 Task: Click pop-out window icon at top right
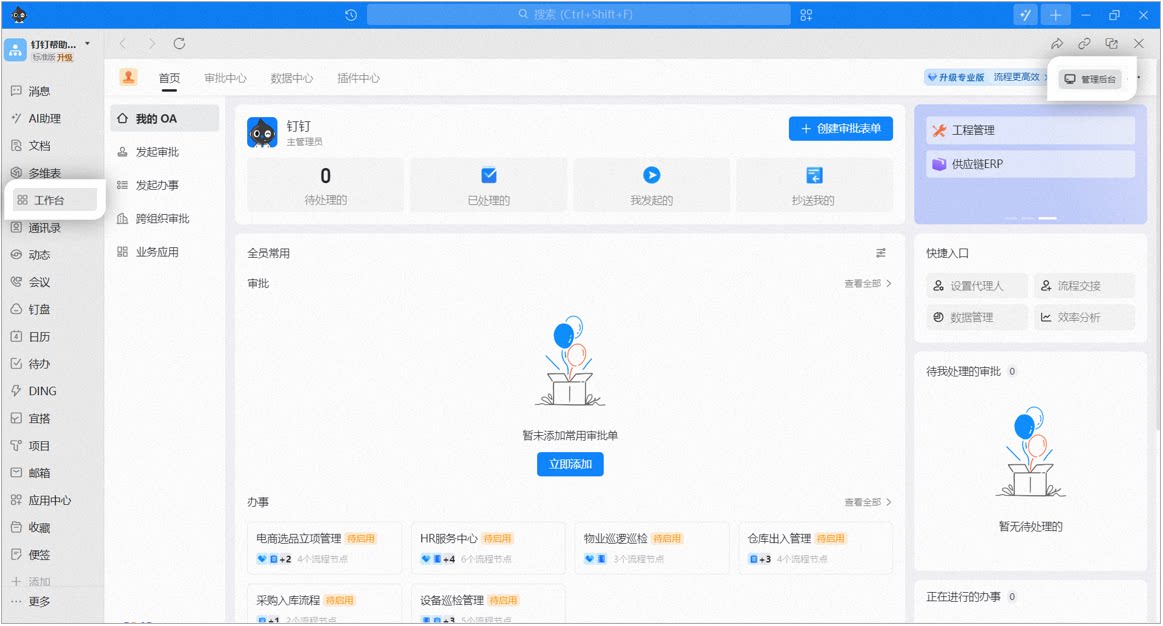pyautogui.click(x=1111, y=44)
